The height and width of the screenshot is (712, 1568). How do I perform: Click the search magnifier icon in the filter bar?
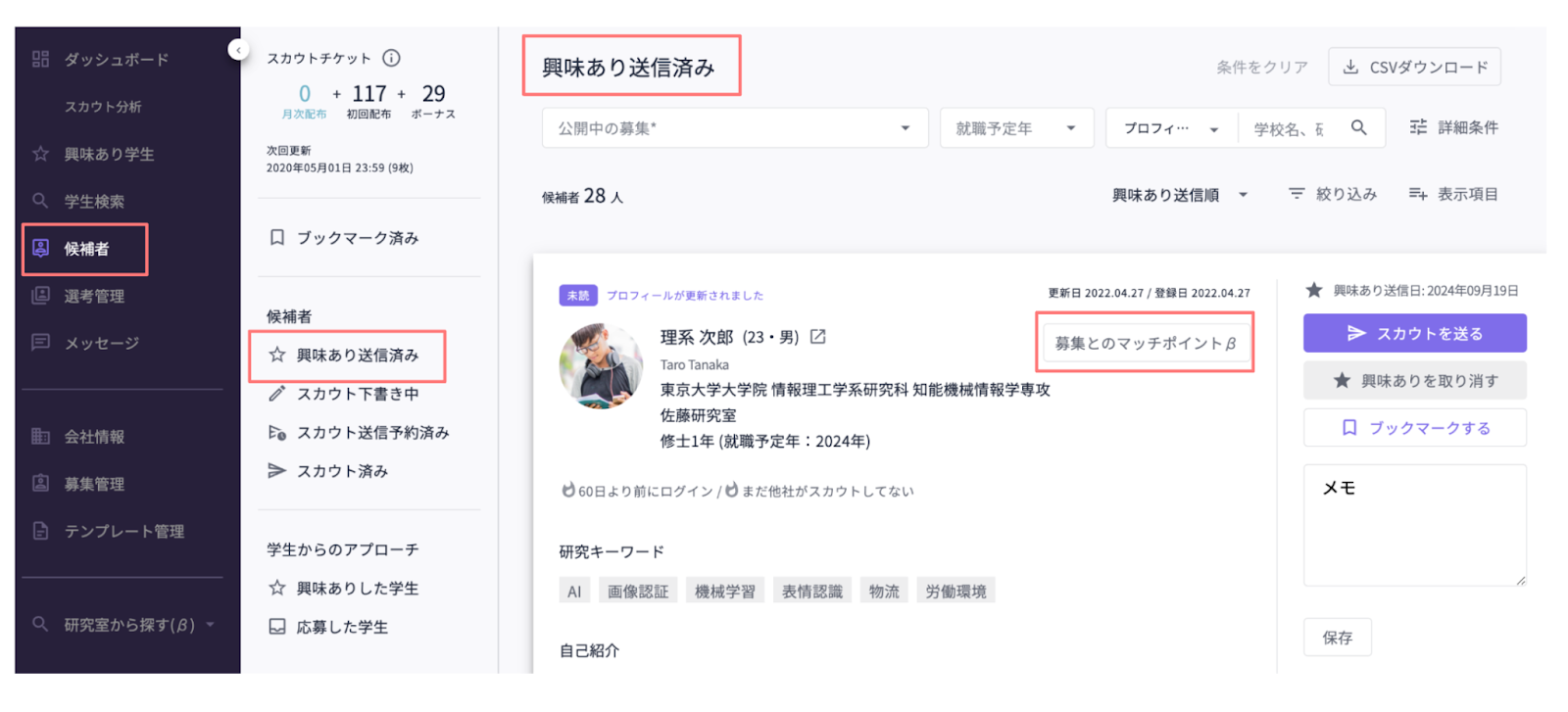coord(1358,127)
